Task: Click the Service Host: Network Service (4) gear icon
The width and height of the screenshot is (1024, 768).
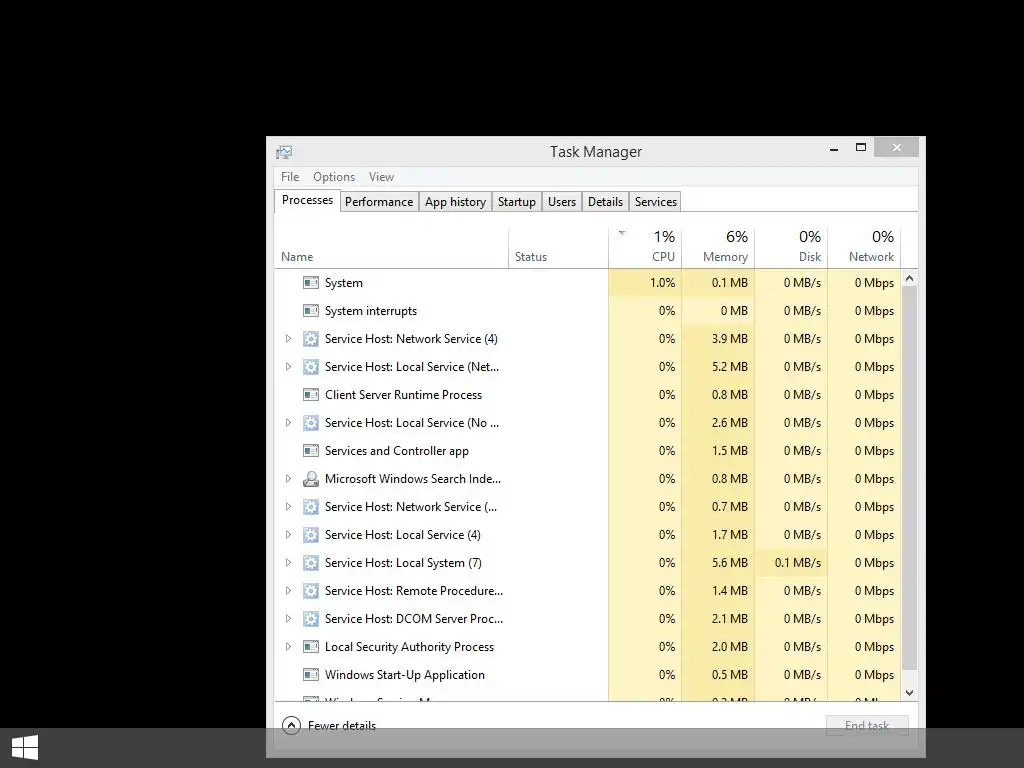Action: (311, 339)
